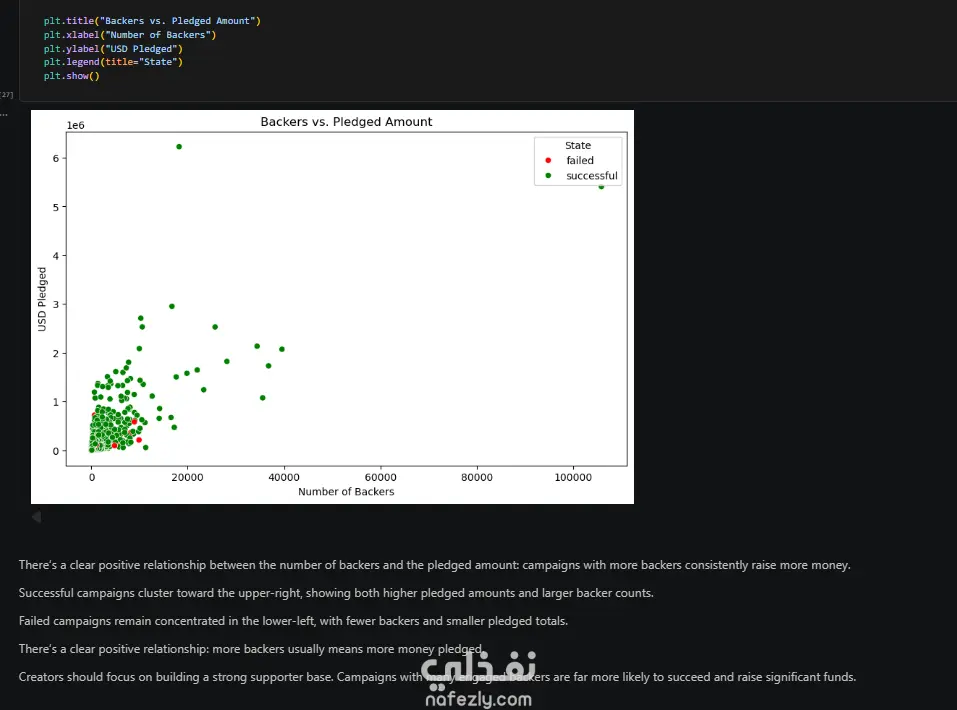Click the State legend title
This screenshot has width=957, height=710.
pos(578,145)
